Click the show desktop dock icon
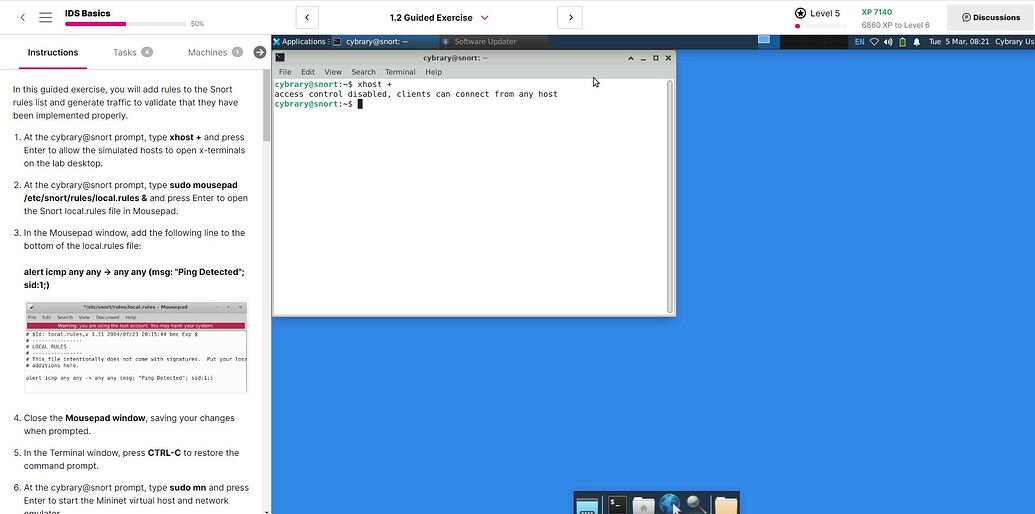 (588, 505)
